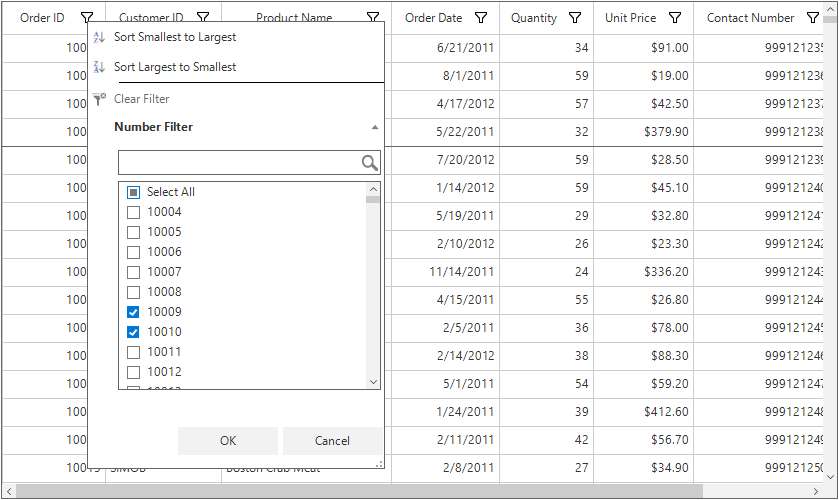Open the Order ID column filter icon
The height and width of the screenshot is (500, 839).
[x=87, y=18]
